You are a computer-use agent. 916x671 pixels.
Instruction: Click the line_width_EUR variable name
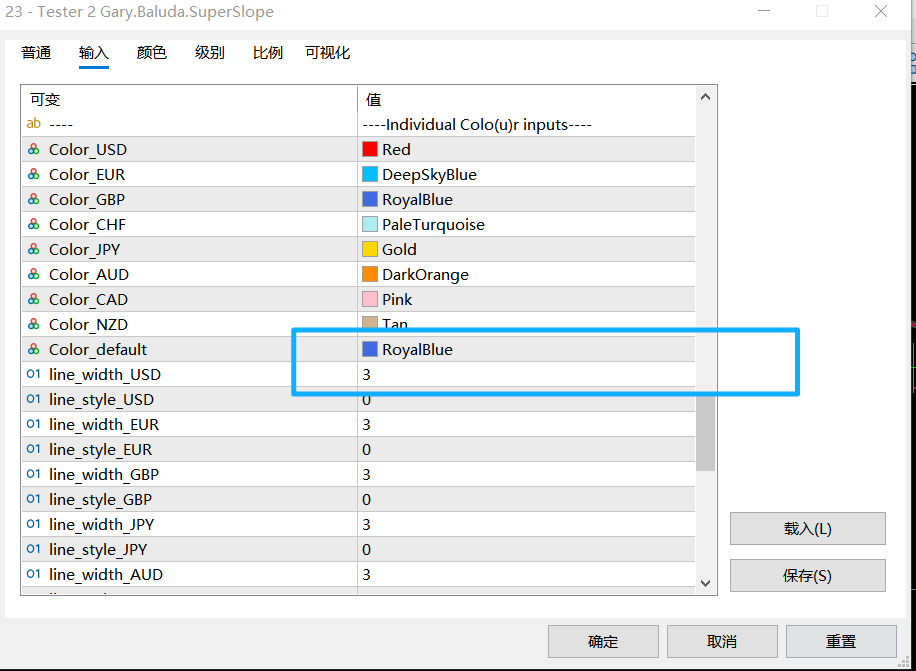(104, 425)
